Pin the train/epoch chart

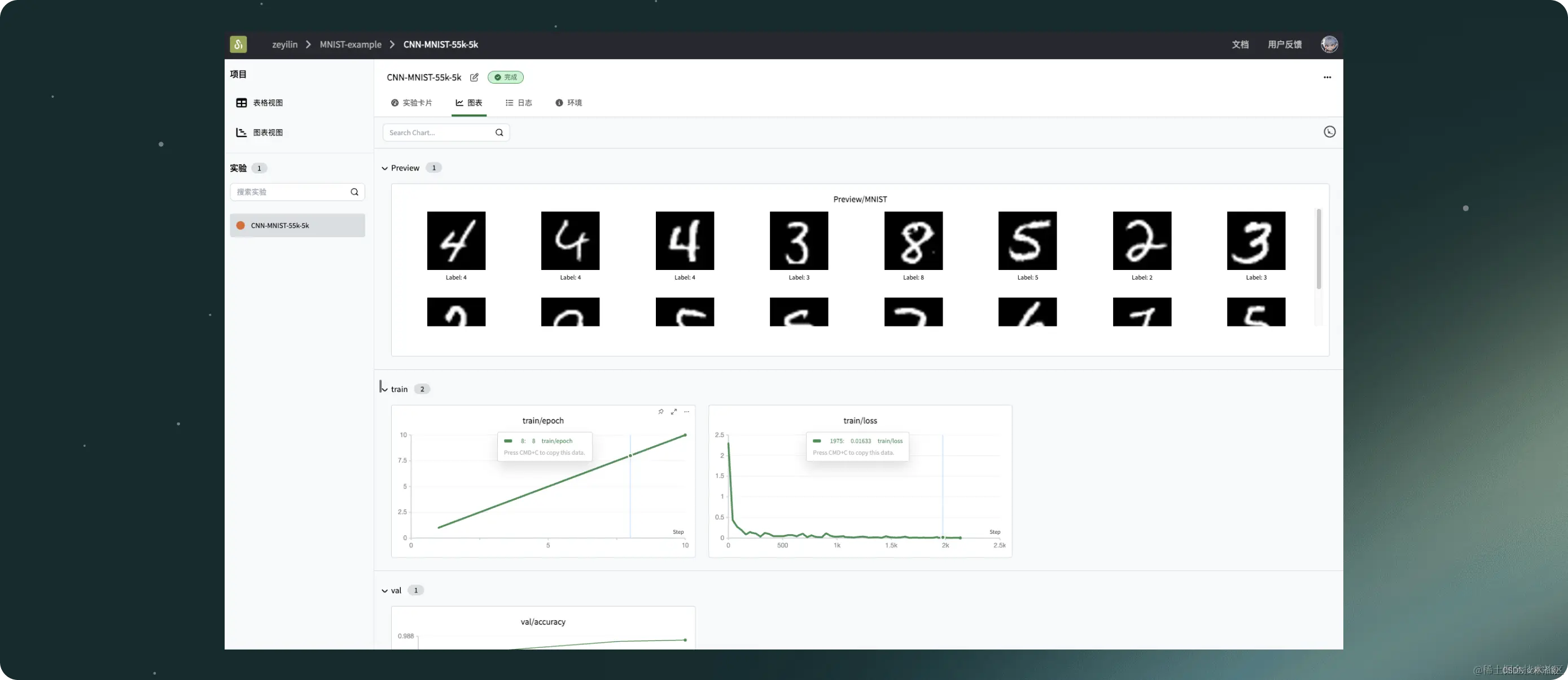660,412
